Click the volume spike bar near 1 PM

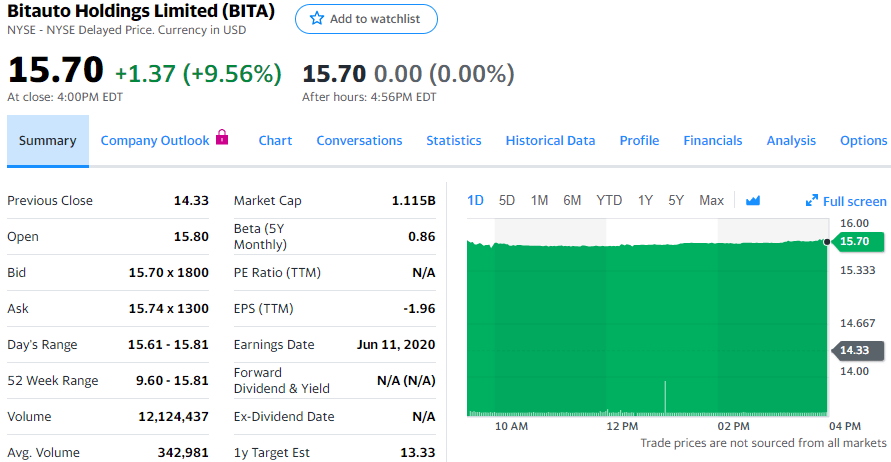click(x=665, y=398)
